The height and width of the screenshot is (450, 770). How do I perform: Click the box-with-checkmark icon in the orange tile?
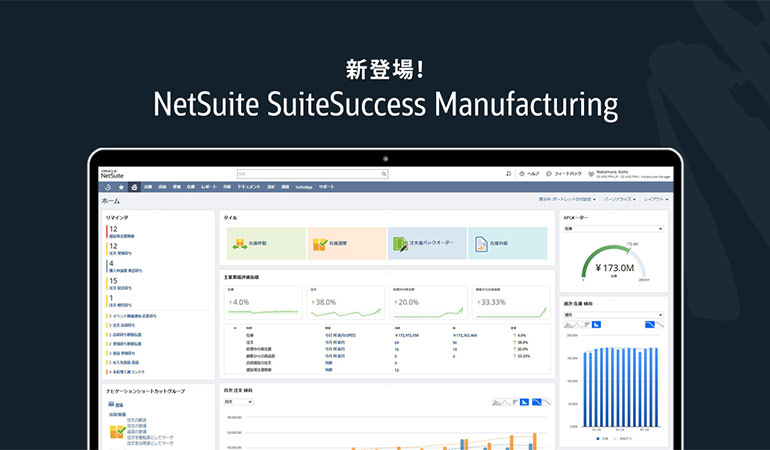point(320,244)
